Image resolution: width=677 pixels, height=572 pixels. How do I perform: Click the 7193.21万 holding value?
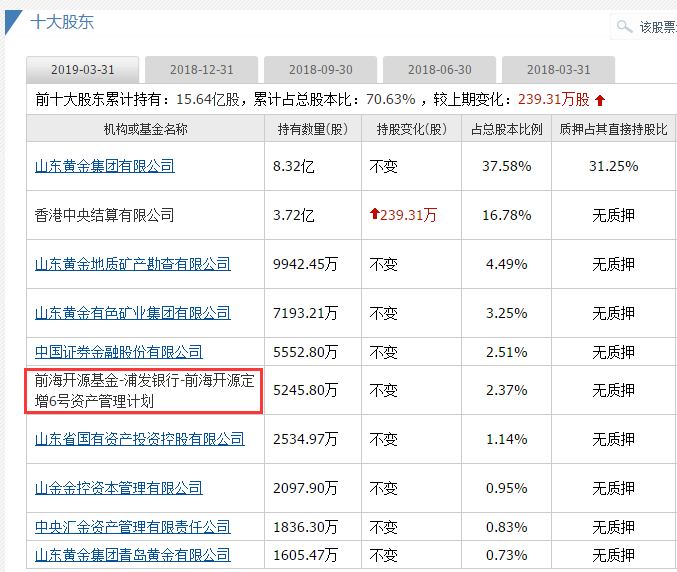(x=305, y=313)
